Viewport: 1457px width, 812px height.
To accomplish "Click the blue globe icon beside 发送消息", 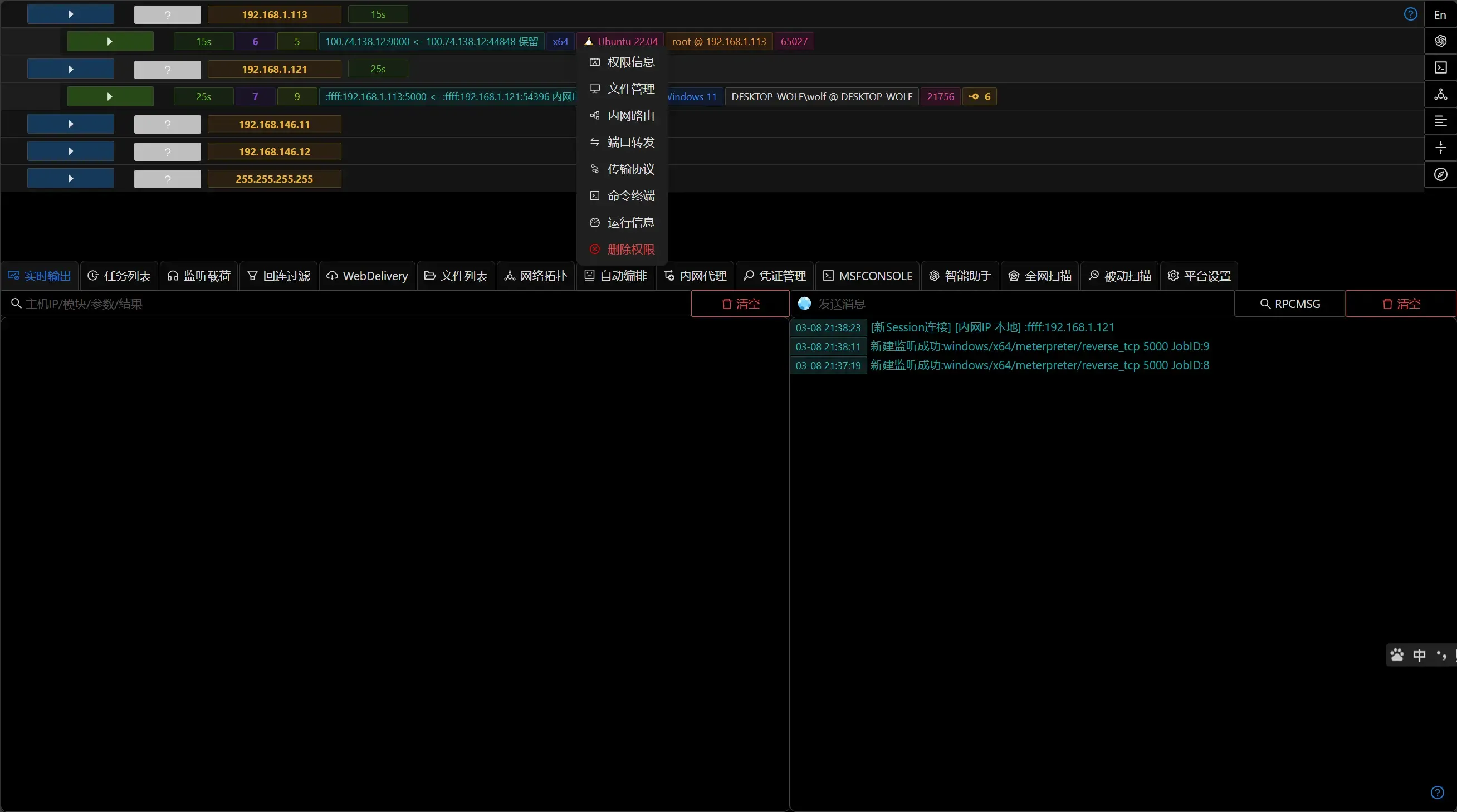I will (x=804, y=304).
